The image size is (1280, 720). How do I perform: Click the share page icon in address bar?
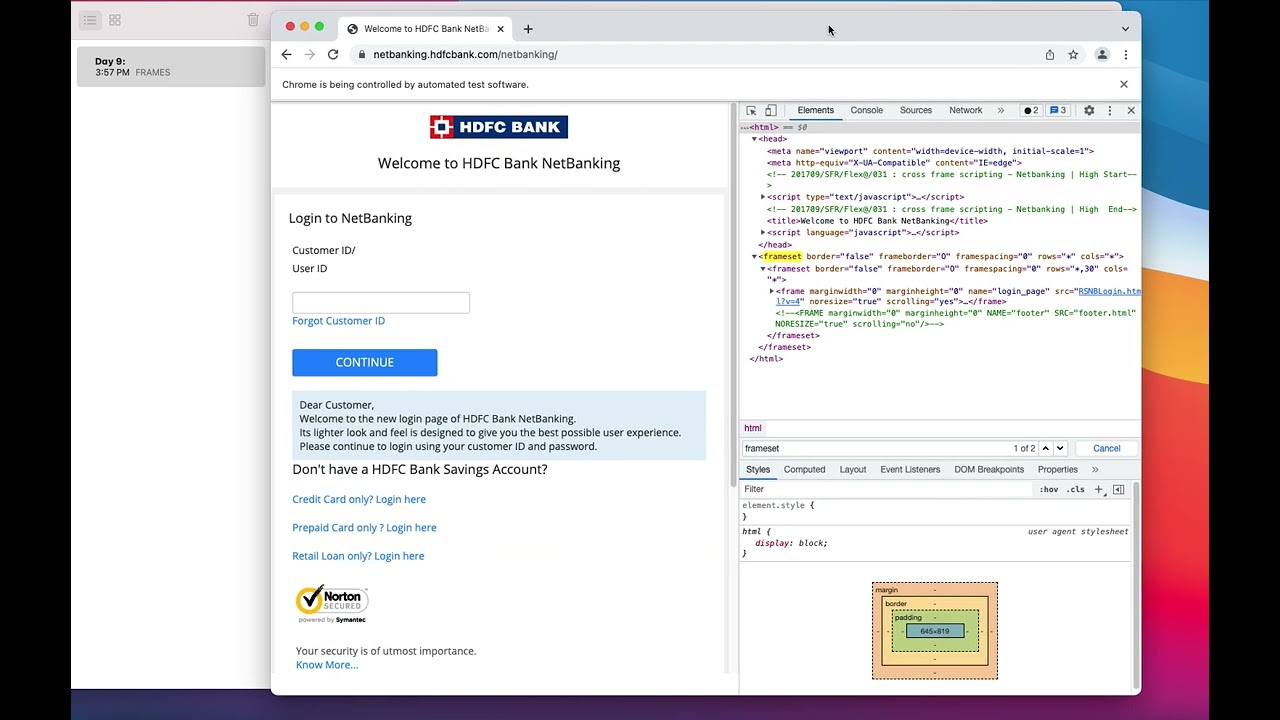(x=1050, y=55)
